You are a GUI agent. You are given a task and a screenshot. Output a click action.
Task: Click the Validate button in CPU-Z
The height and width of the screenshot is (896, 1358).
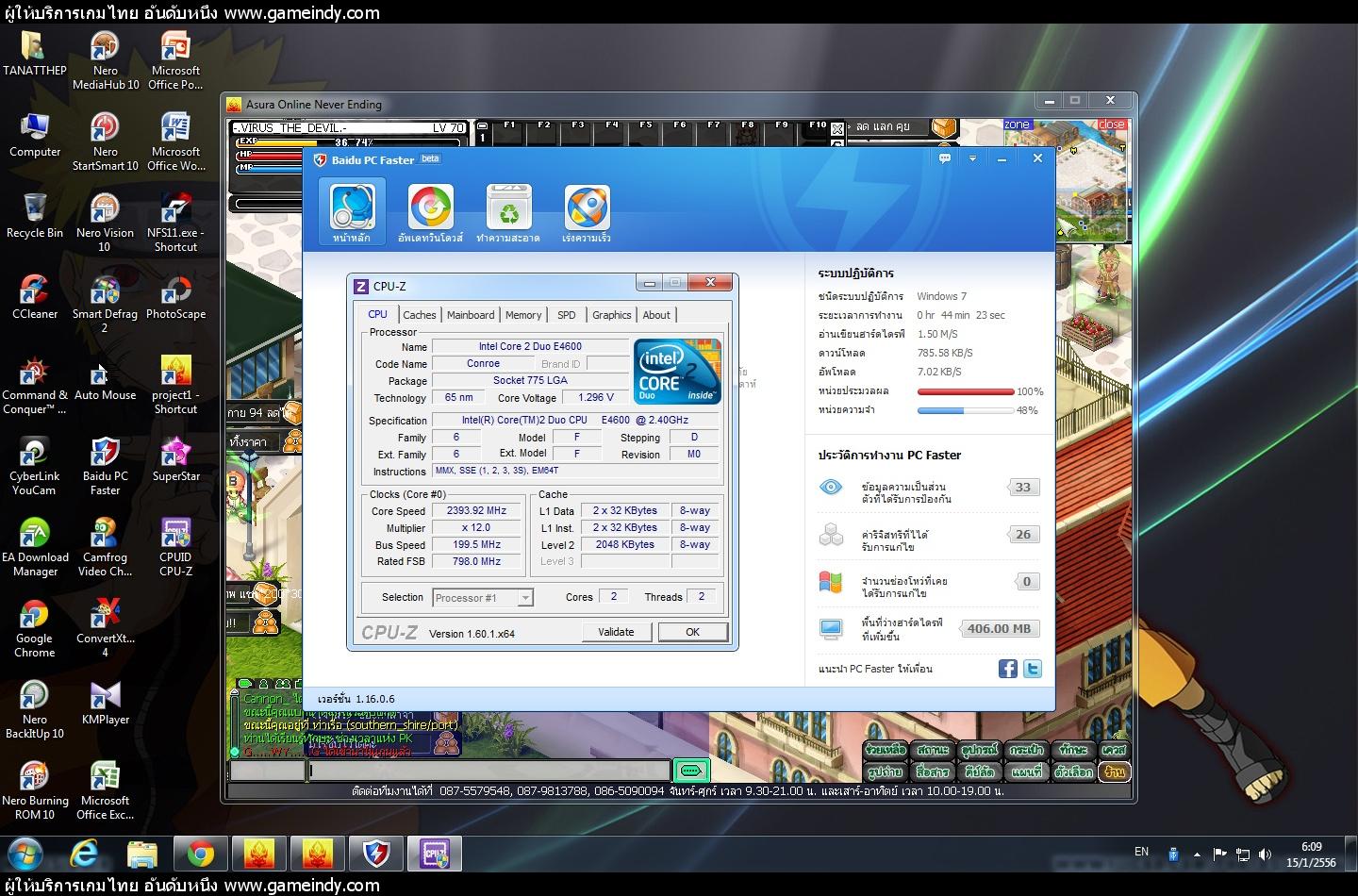616,632
